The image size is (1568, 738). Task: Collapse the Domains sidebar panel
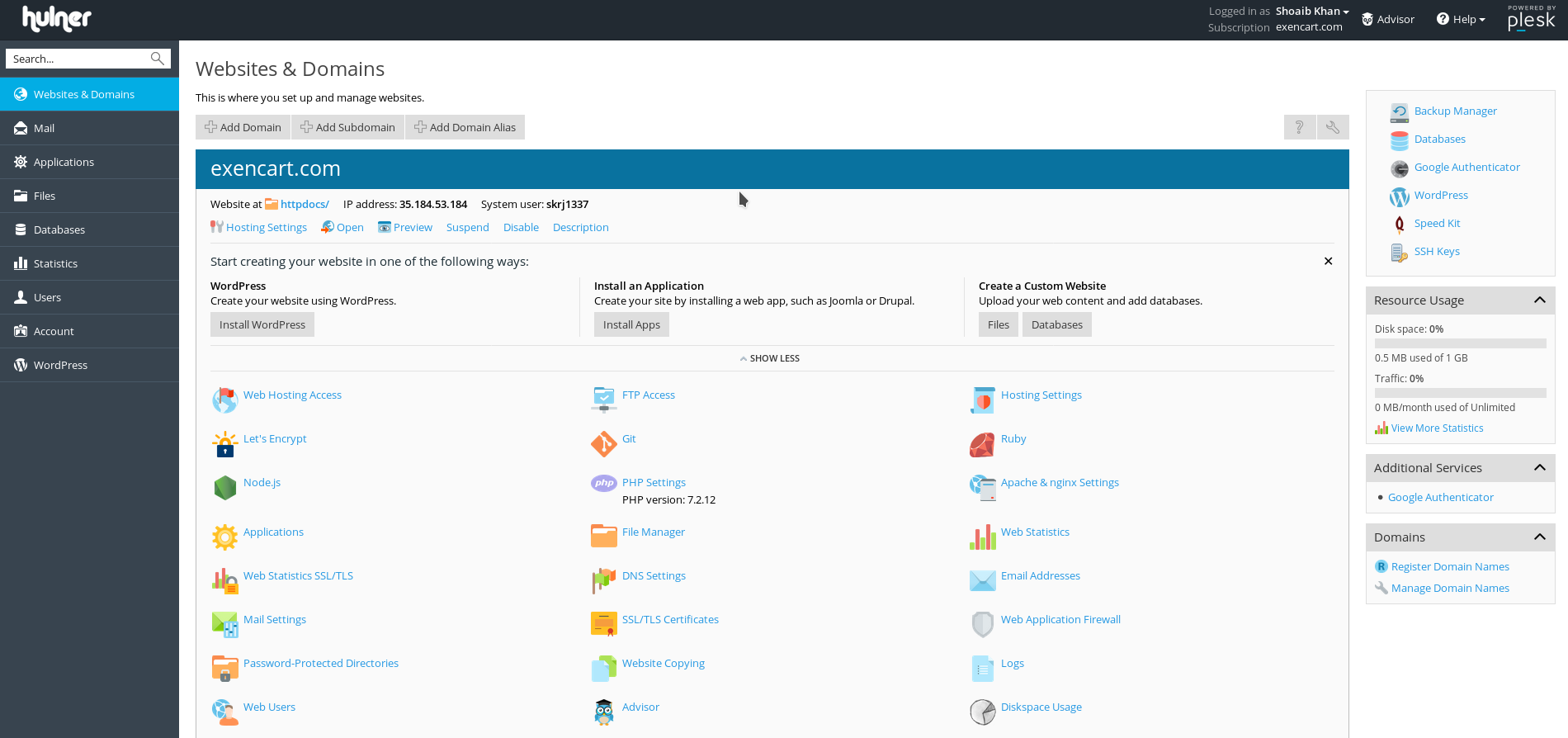[x=1539, y=537]
